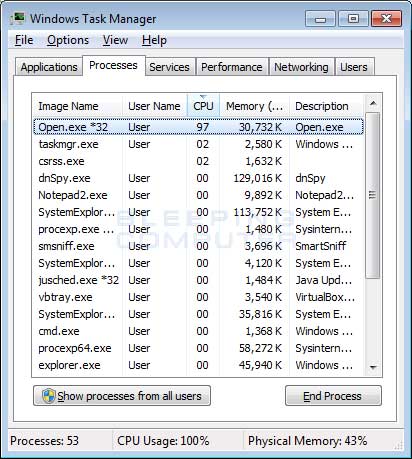Sort by Image Name column header
The height and width of the screenshot is (459, 412).
click(77, 106)
